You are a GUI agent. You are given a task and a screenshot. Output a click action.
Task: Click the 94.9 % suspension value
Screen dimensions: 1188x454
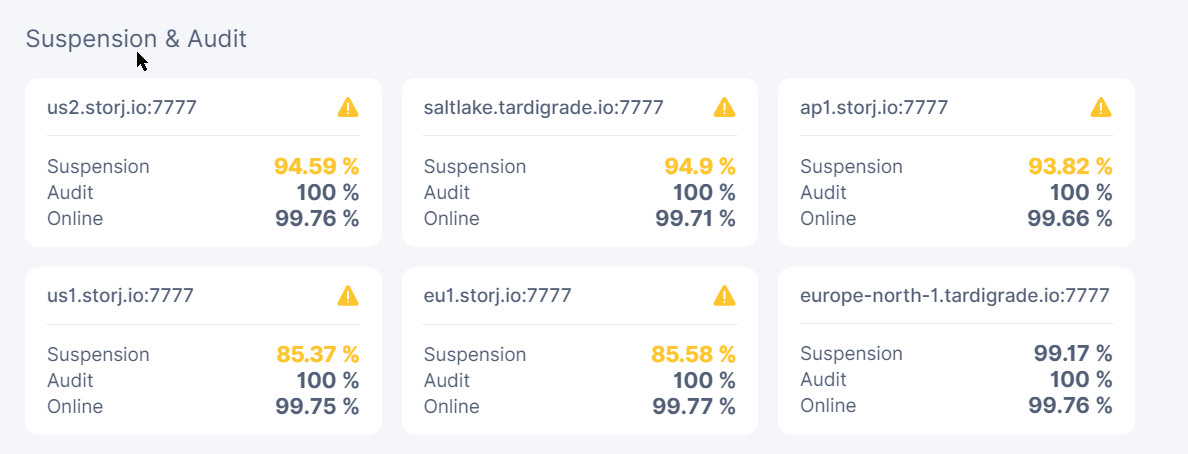700,166
